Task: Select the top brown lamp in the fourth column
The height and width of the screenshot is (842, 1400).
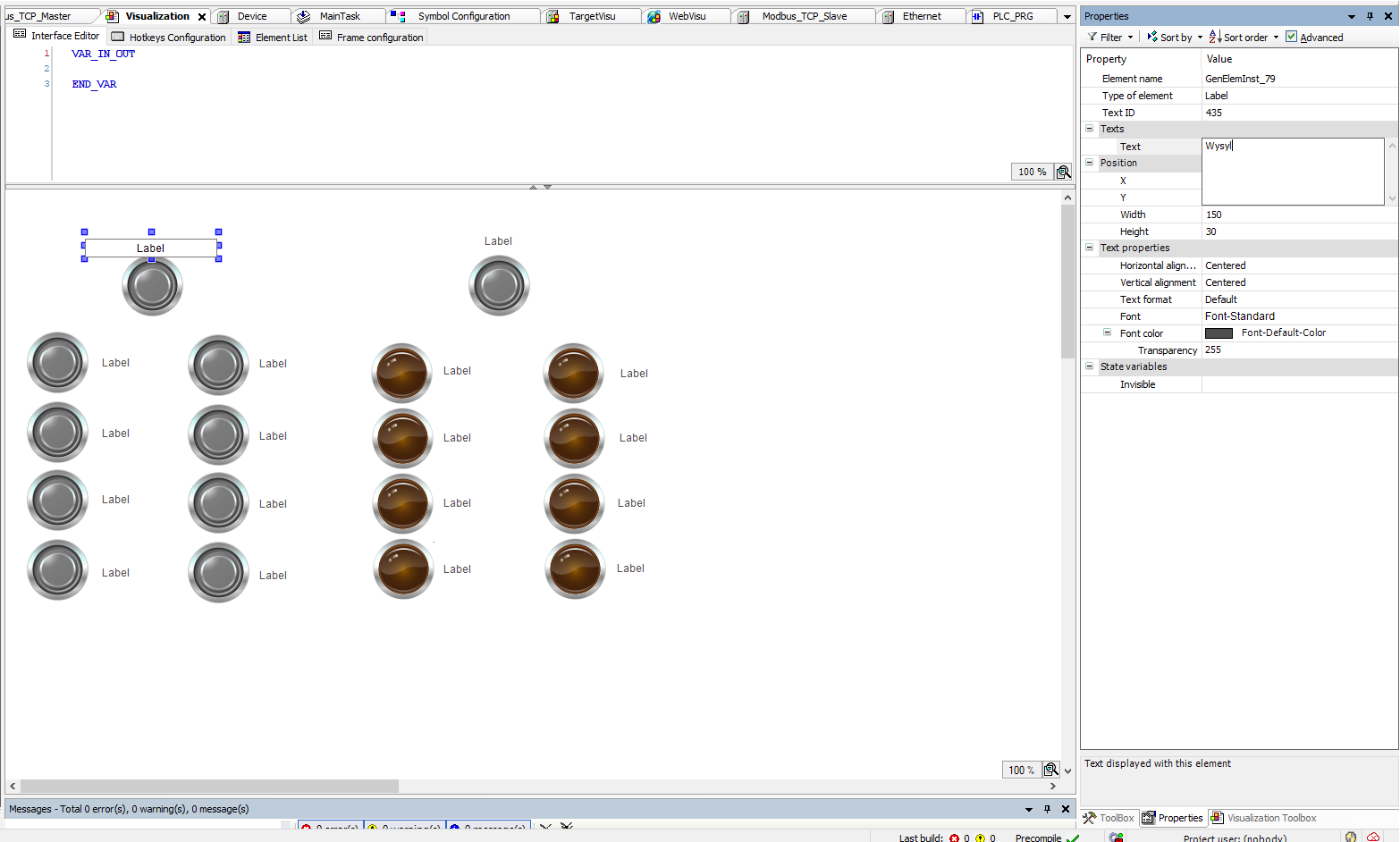Action: [x=574, y=373]
